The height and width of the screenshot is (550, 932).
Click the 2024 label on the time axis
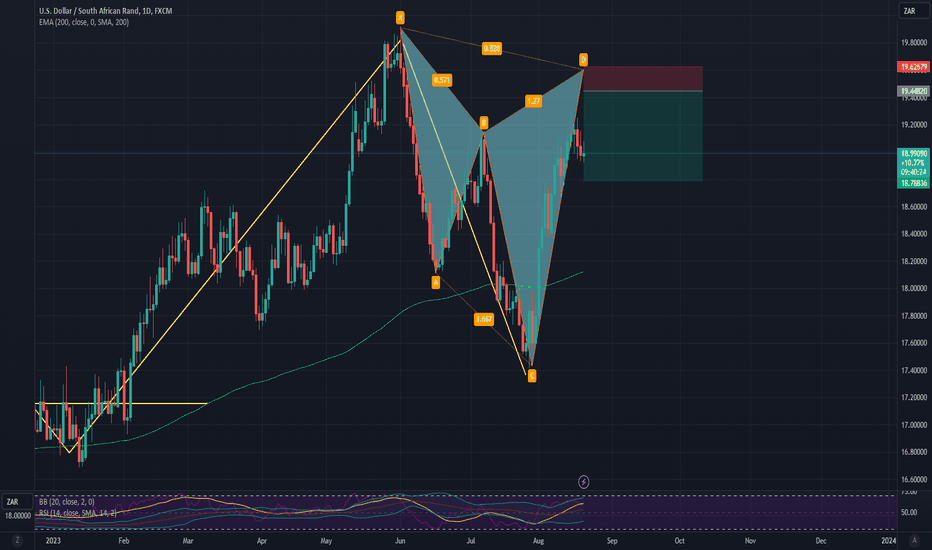click(x=889, y=540)
